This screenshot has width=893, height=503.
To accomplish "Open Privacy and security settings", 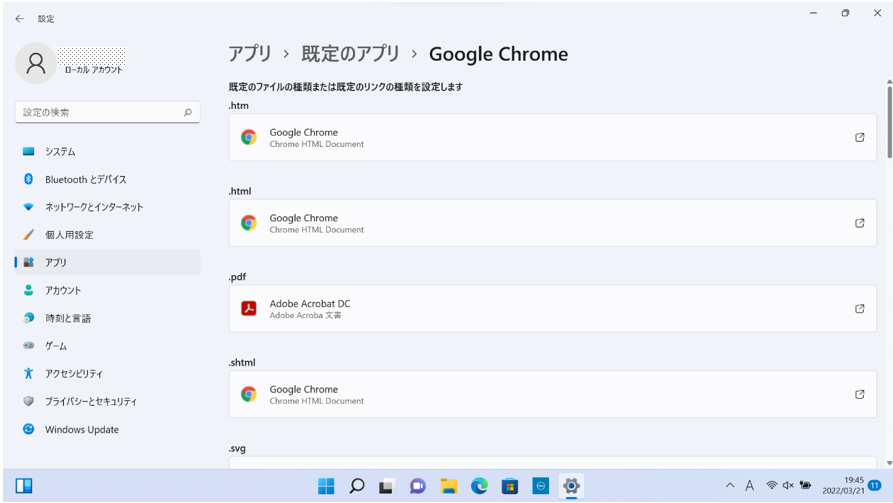I will tap(108, 402).
